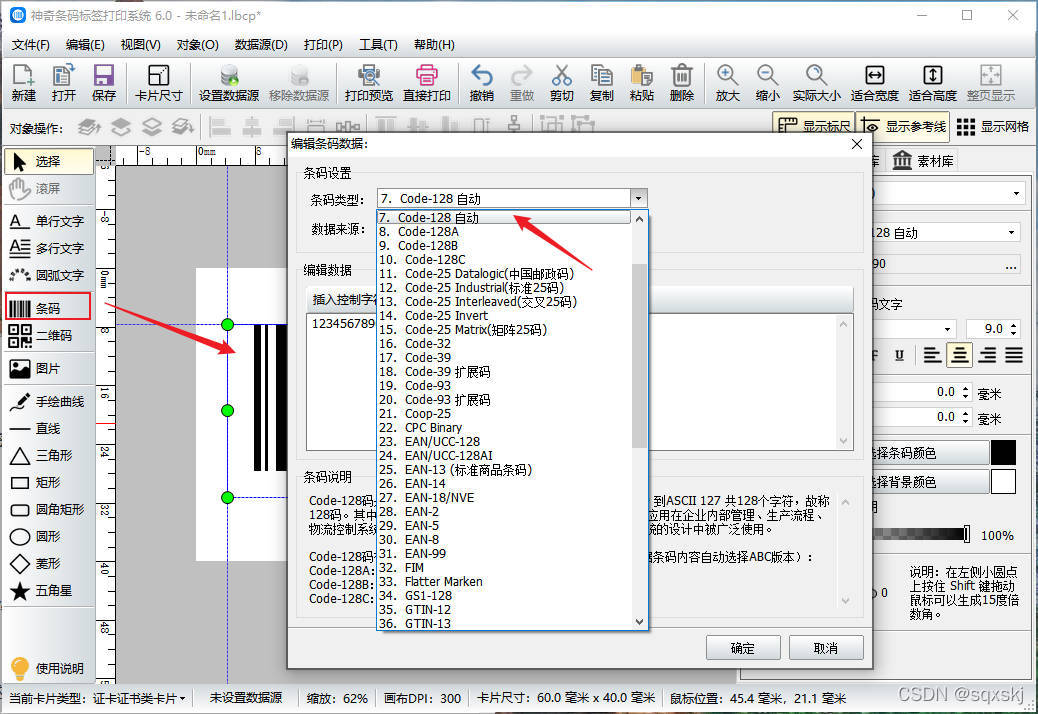
Task: Select the 图片 image tool
Action: click(x=48, y=369)
